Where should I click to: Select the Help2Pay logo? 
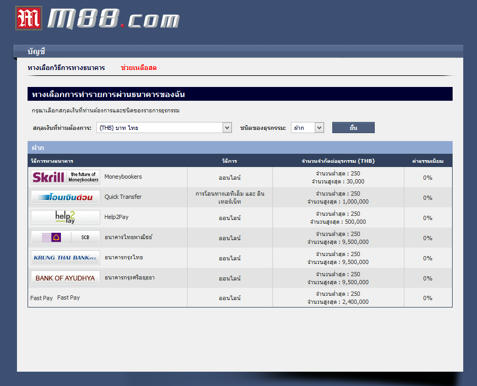click(x=66, y=217)
